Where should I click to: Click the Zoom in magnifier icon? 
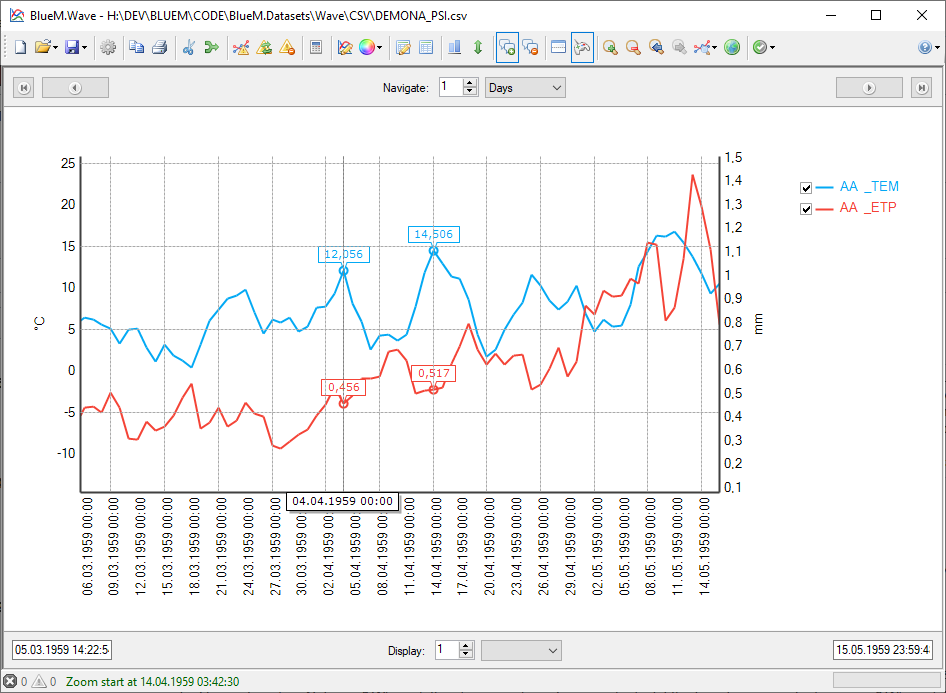pos(609,47)
